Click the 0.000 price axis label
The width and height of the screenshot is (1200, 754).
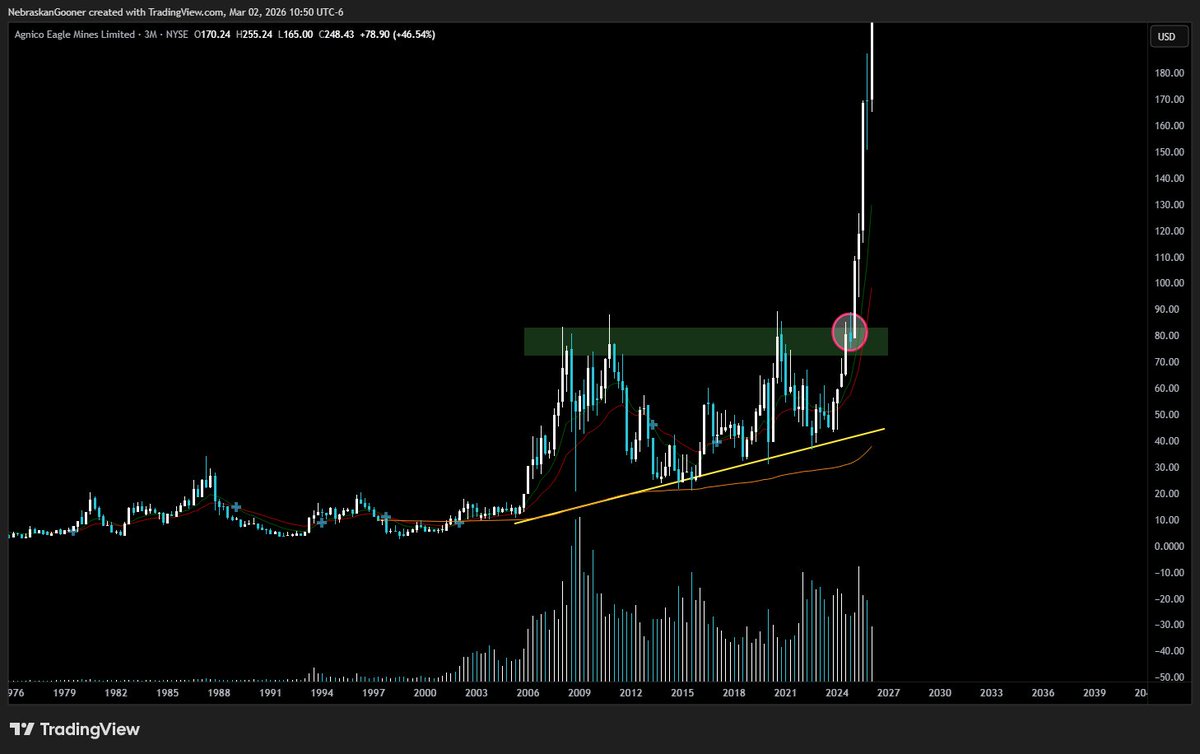(1169, 546)
